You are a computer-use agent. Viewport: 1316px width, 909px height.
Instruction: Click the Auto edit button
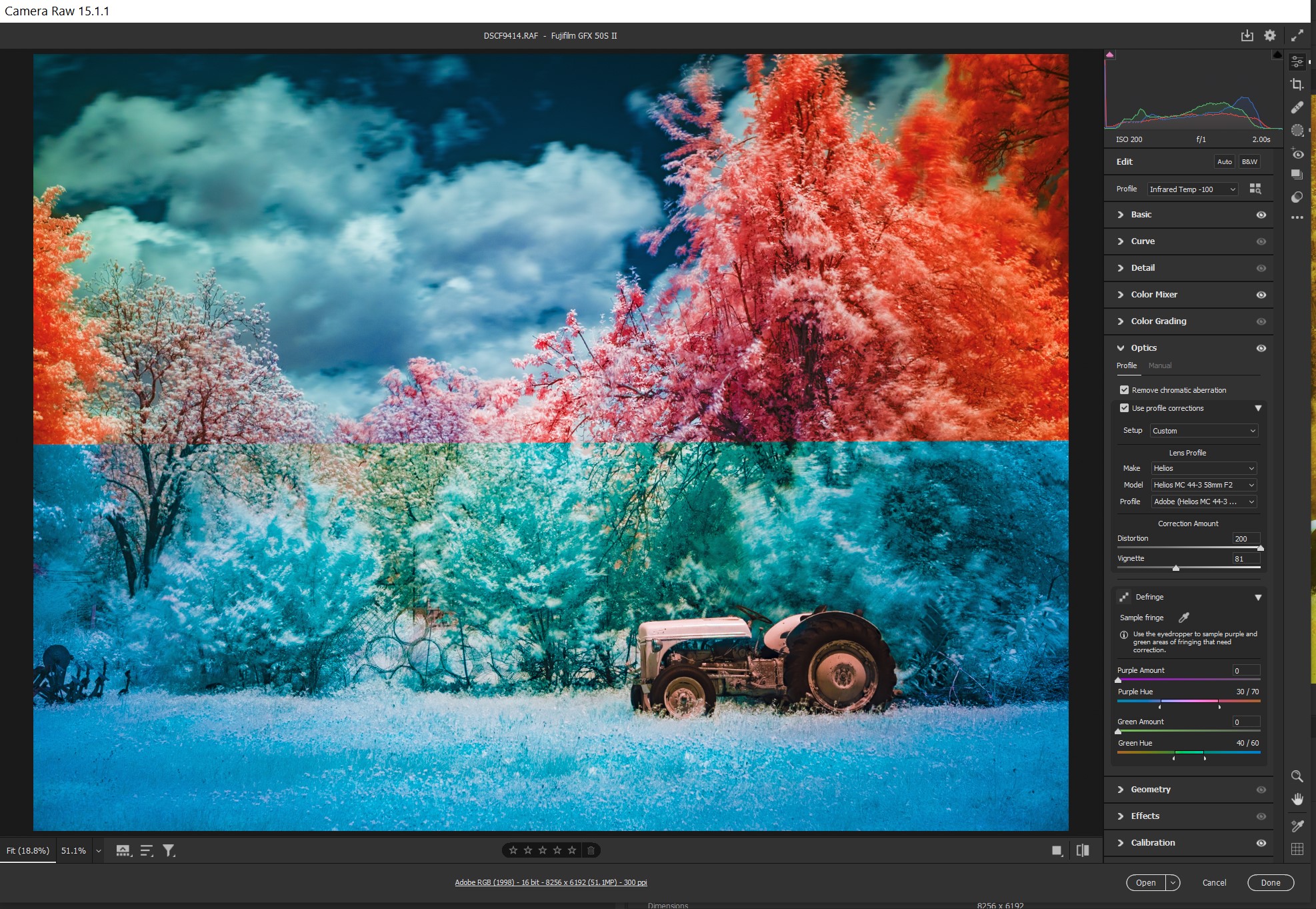(x=1224, y=161)
